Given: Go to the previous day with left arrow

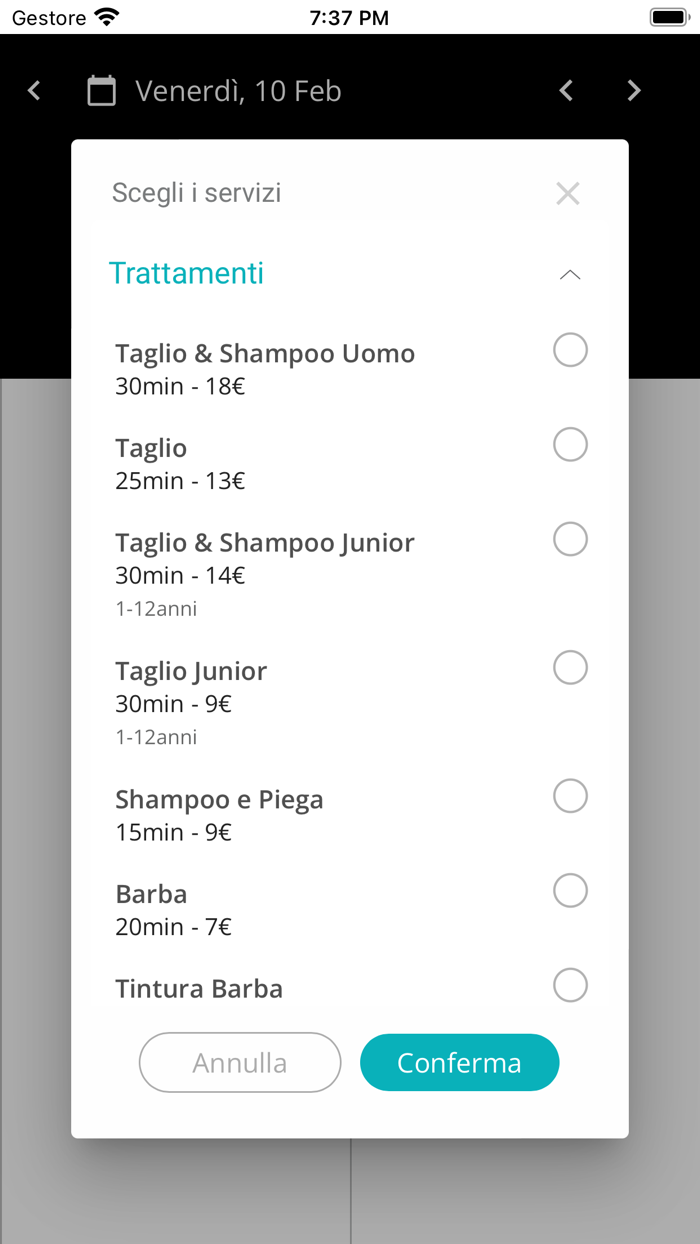Looking at the screenshot, I should 566,90.
